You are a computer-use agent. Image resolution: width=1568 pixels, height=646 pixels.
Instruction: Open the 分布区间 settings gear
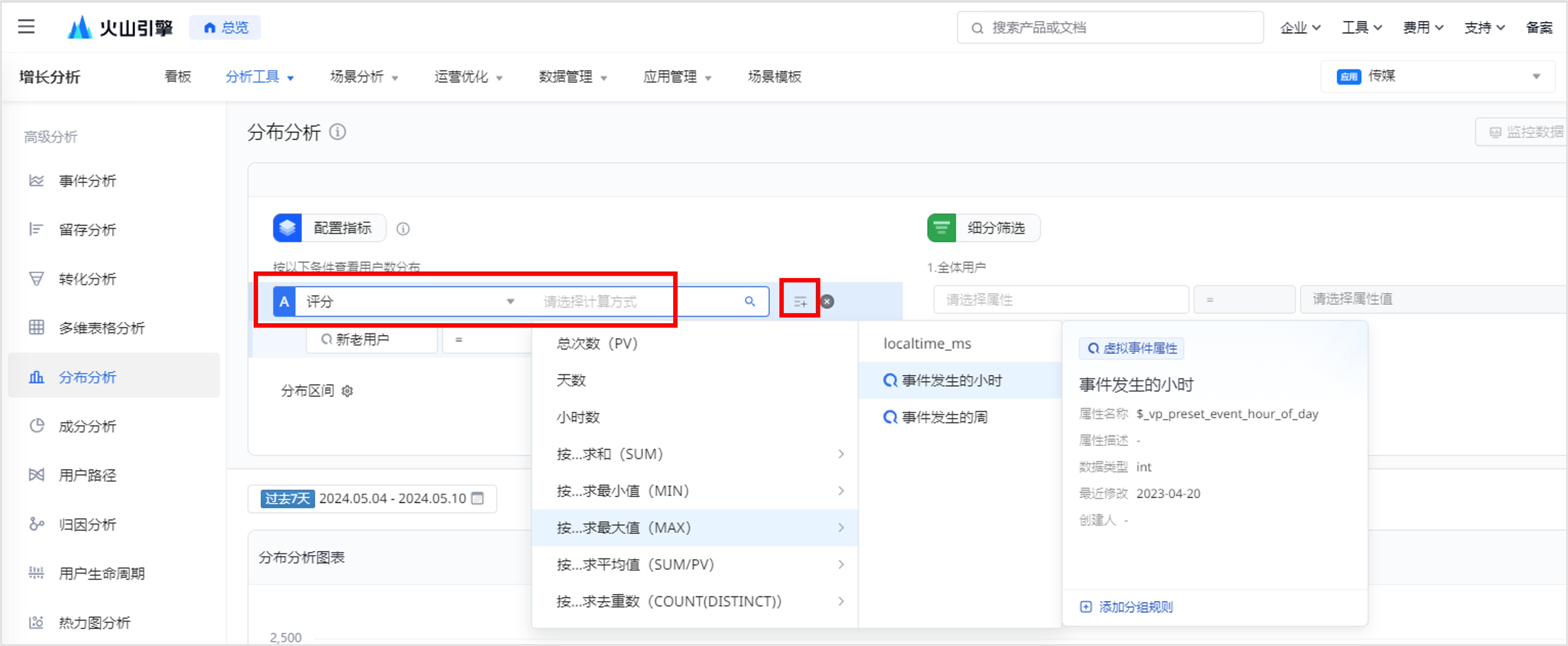[x=348, y=391]
